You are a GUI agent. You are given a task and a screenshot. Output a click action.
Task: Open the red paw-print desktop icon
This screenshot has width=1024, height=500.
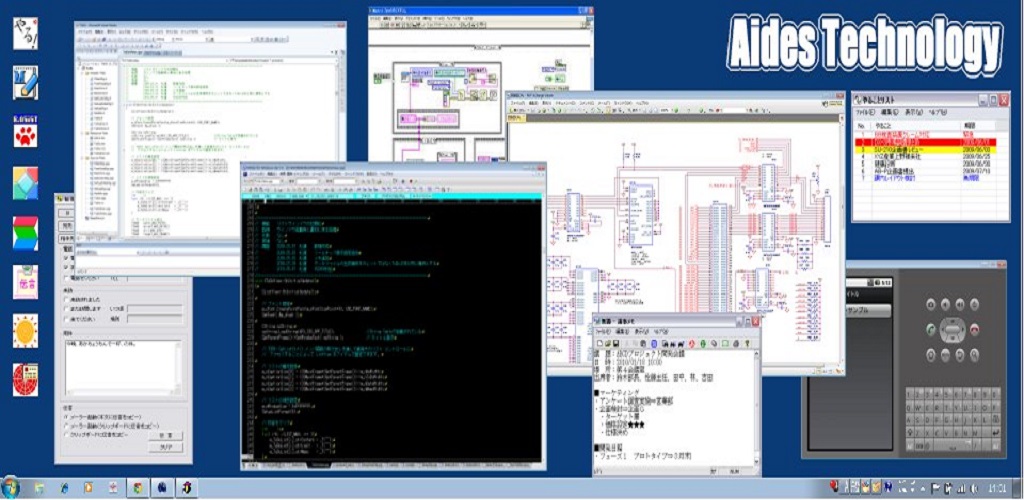[25, 132]
